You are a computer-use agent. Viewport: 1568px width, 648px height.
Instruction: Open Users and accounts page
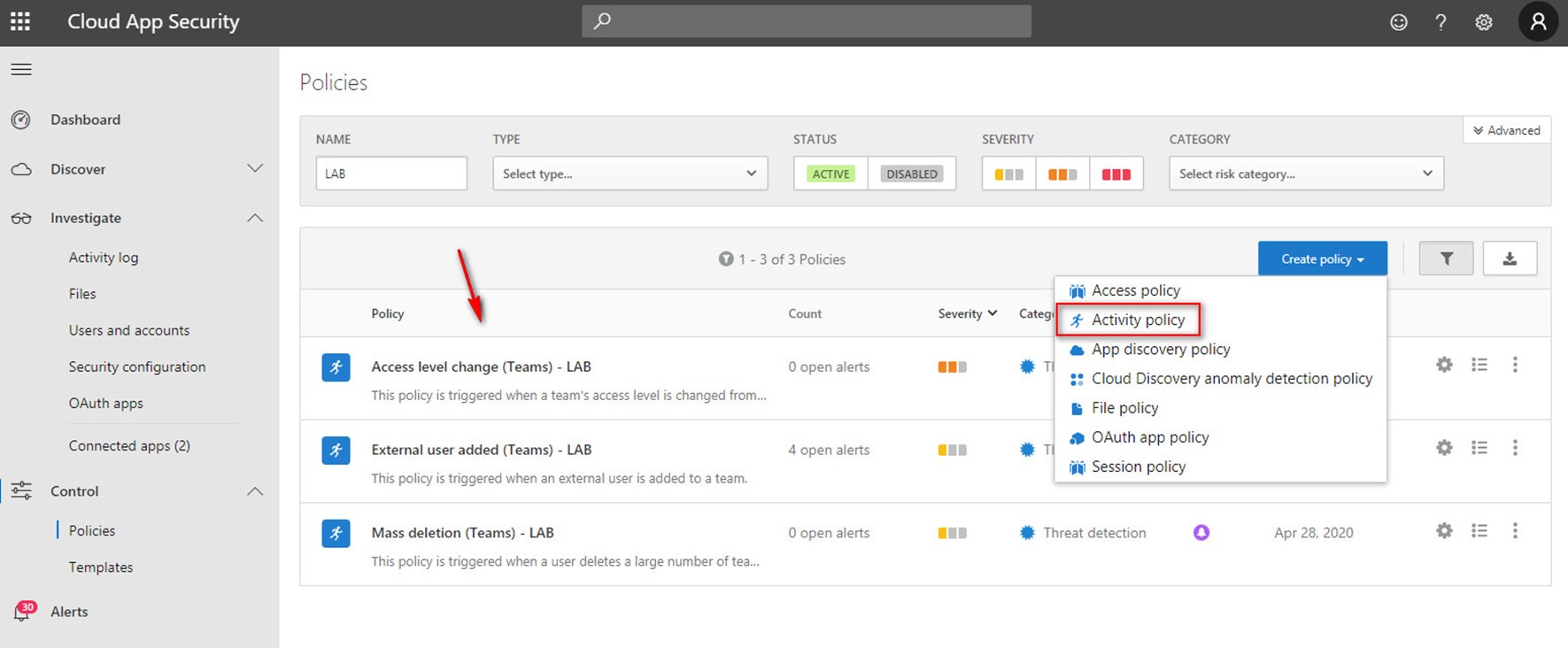[129, 330]
